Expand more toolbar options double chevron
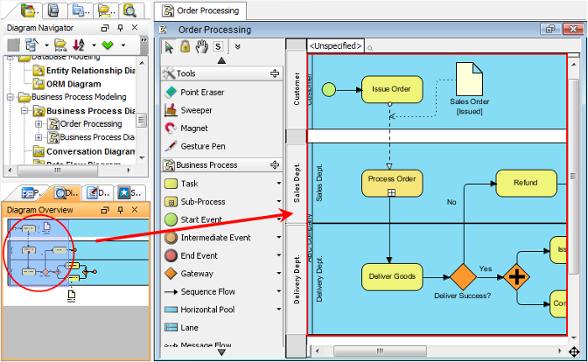 (x=237, y=47)
